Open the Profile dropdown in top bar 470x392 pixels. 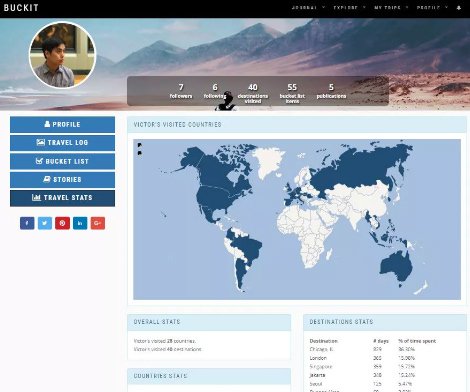pyautogui.click(x=432, y=8)
